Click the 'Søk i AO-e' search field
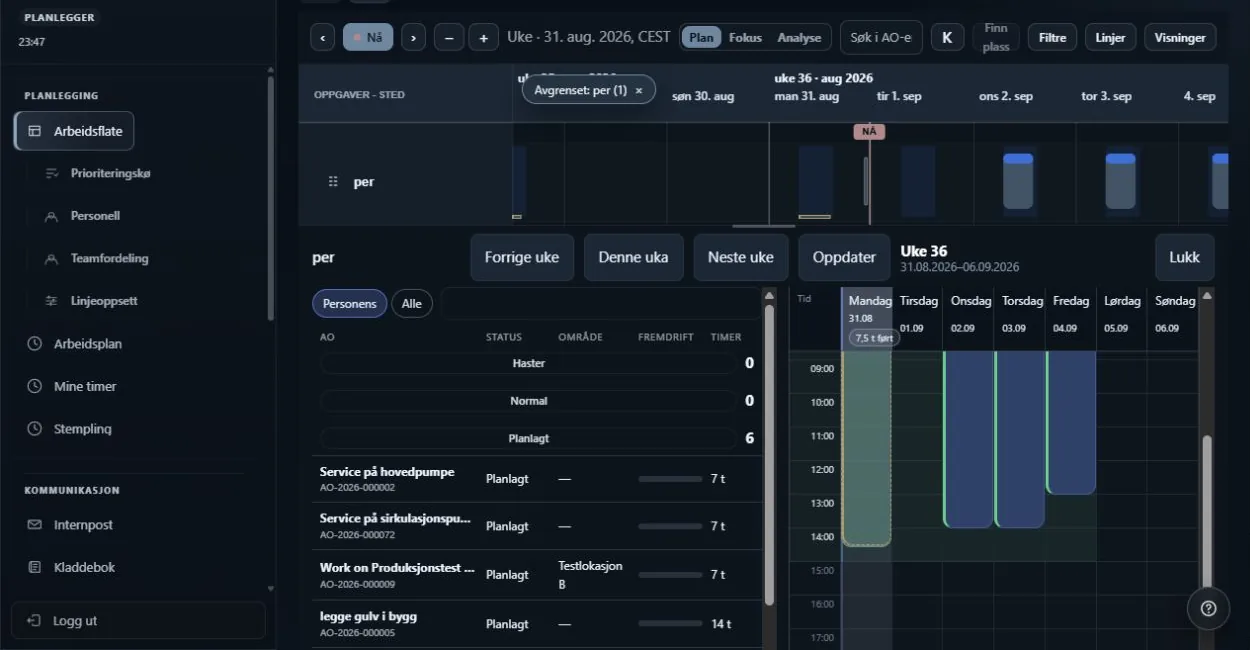 tap(881, 38)
